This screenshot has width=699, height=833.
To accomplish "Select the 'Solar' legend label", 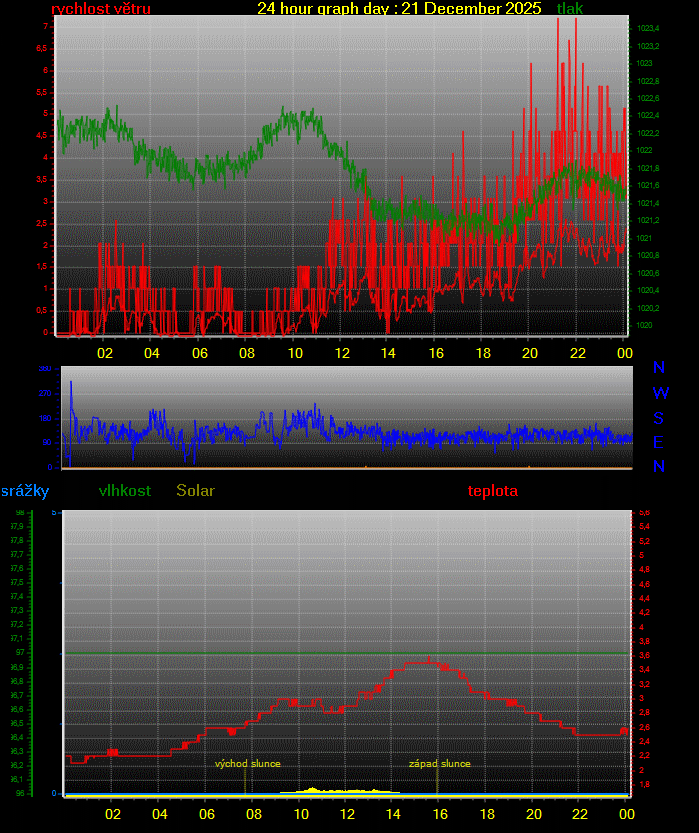I will [x=195, y=491].
